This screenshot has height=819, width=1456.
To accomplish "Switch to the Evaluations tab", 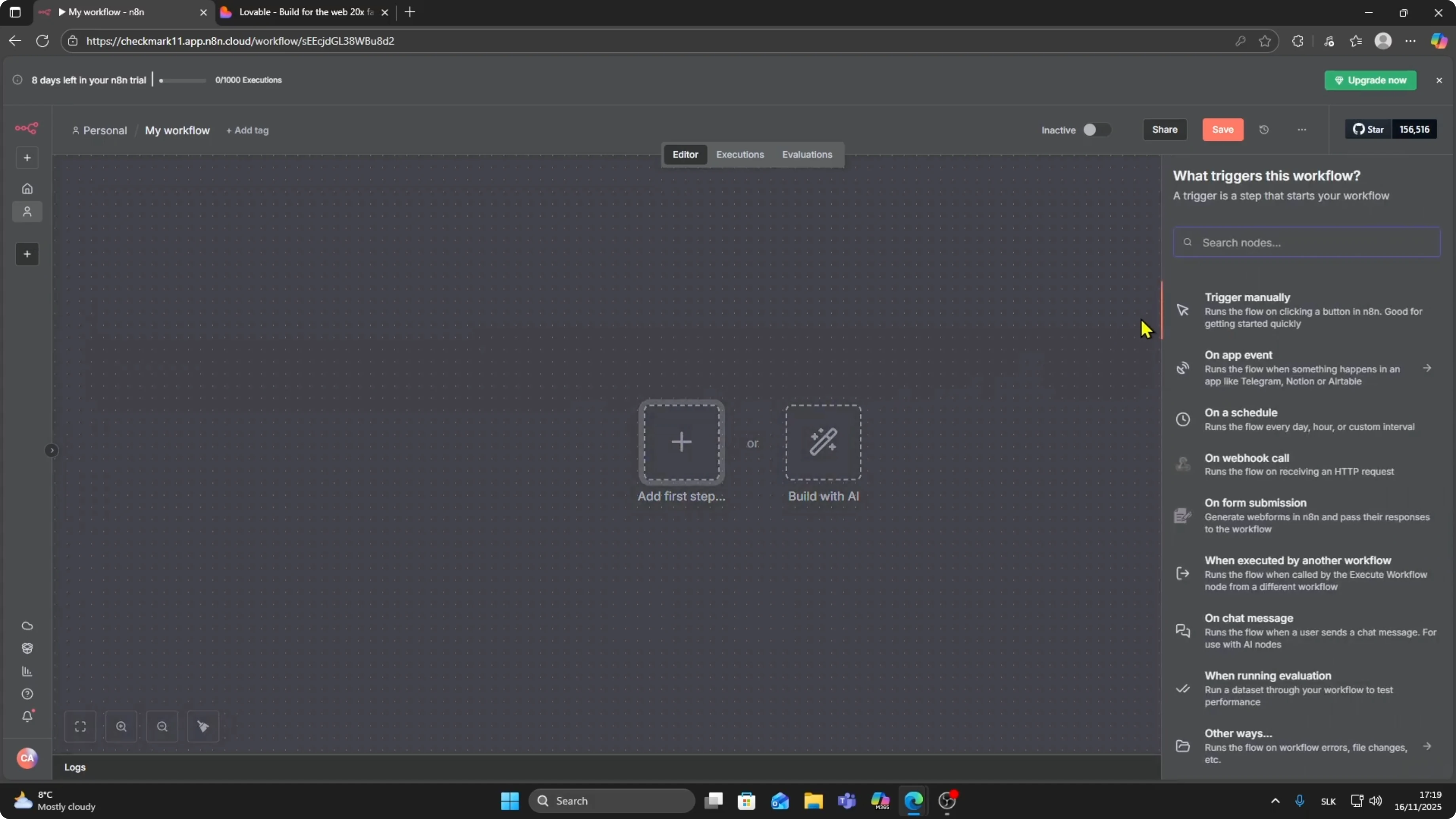I will click(x=807, y=154).
